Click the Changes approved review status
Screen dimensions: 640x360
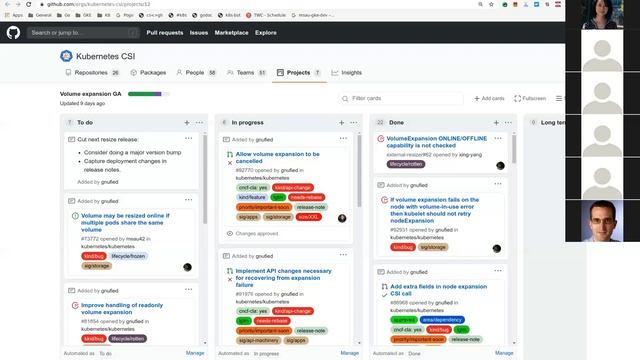(252, 233)
